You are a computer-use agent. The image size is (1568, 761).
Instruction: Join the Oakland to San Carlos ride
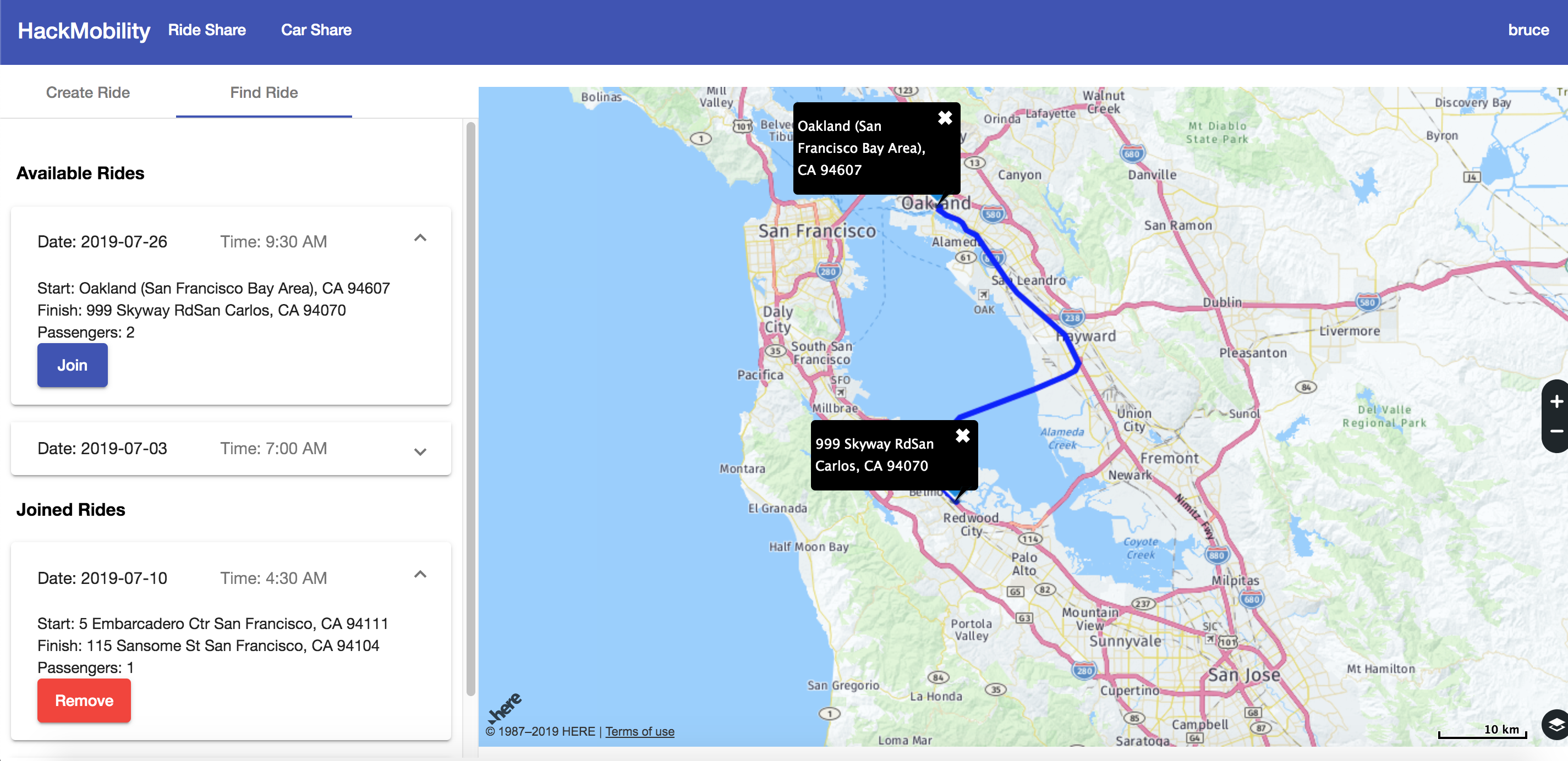pos(73,365)
